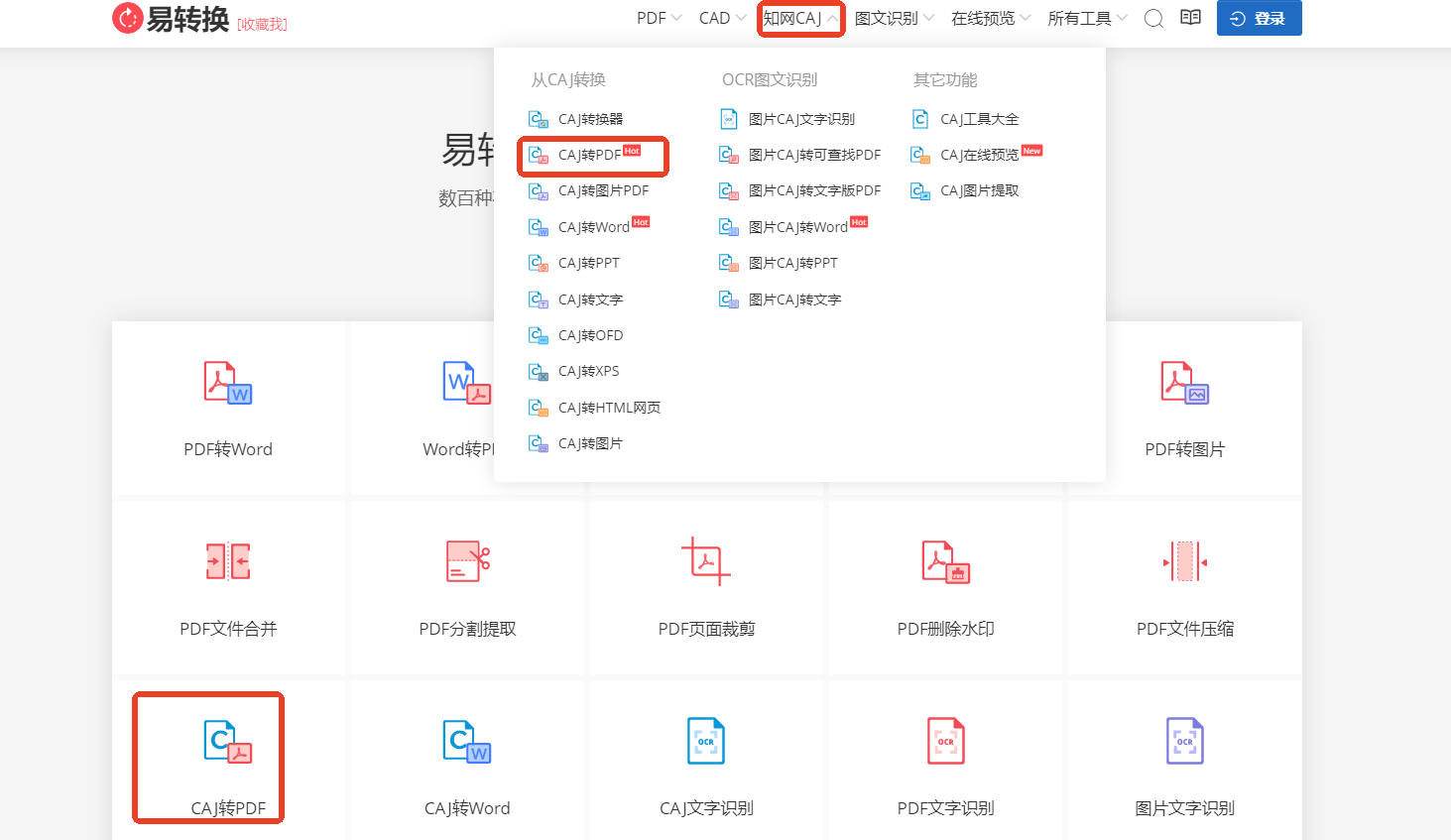Open the PDF分割提取 scissors icon
The height and width of the screenshot is (840, 1451).
pos(468,561)
